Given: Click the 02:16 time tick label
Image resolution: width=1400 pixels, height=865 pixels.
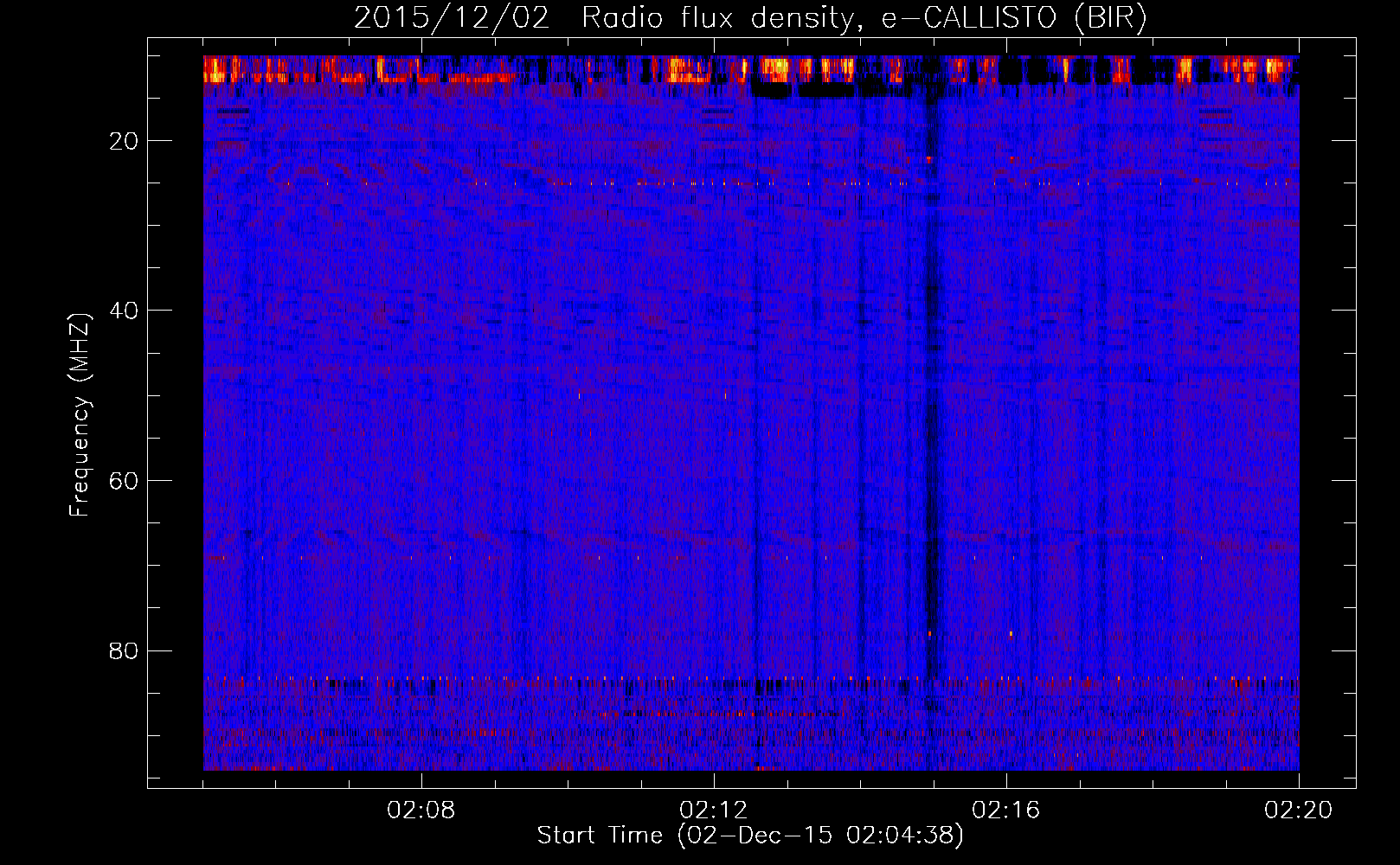Looking at the screenshot, I should click(1006, 811).
